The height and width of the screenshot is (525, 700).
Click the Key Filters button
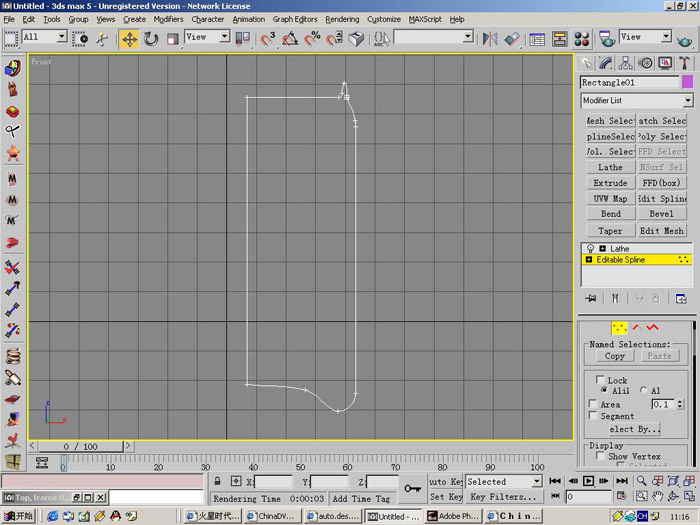tap(503, 497)
